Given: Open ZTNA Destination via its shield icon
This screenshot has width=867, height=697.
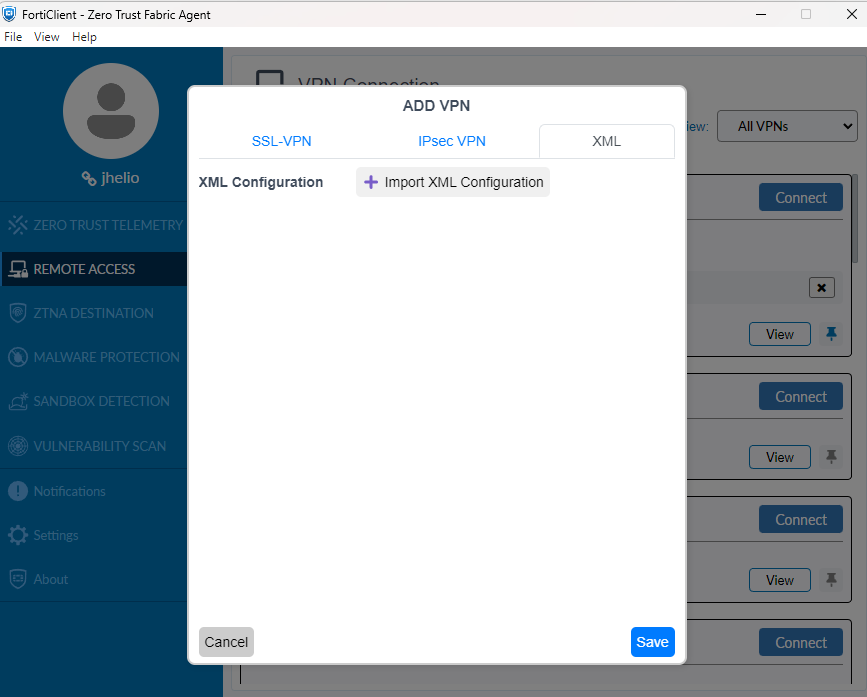Looking at the screenshot, I should pyautogui.click(x=18, y=313).
